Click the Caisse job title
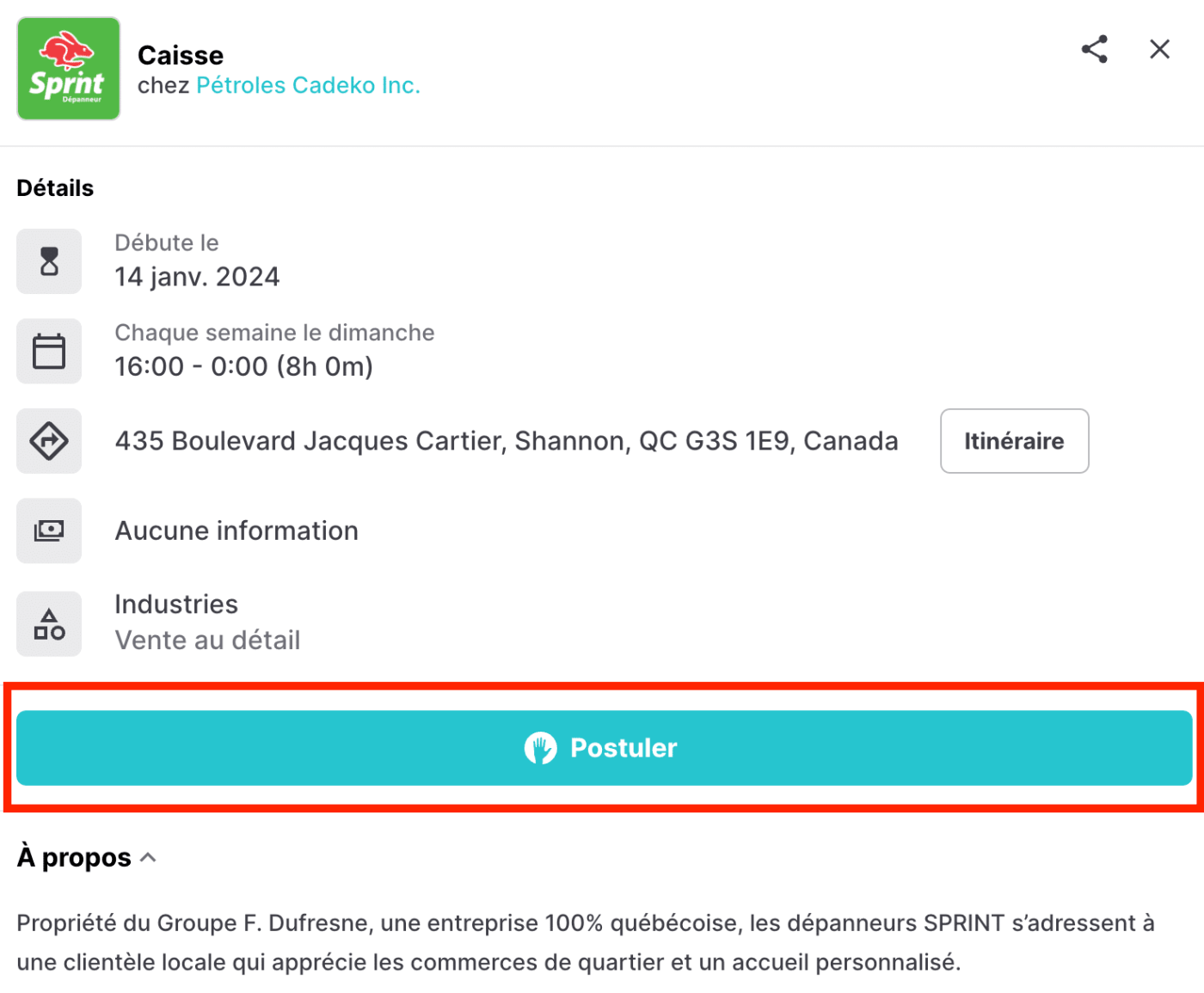 click(x=181, y=54)
